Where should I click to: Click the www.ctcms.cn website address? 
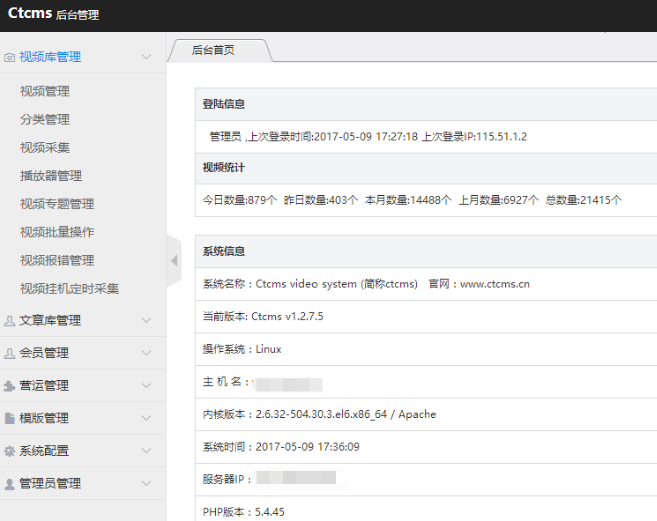[495, 284]
